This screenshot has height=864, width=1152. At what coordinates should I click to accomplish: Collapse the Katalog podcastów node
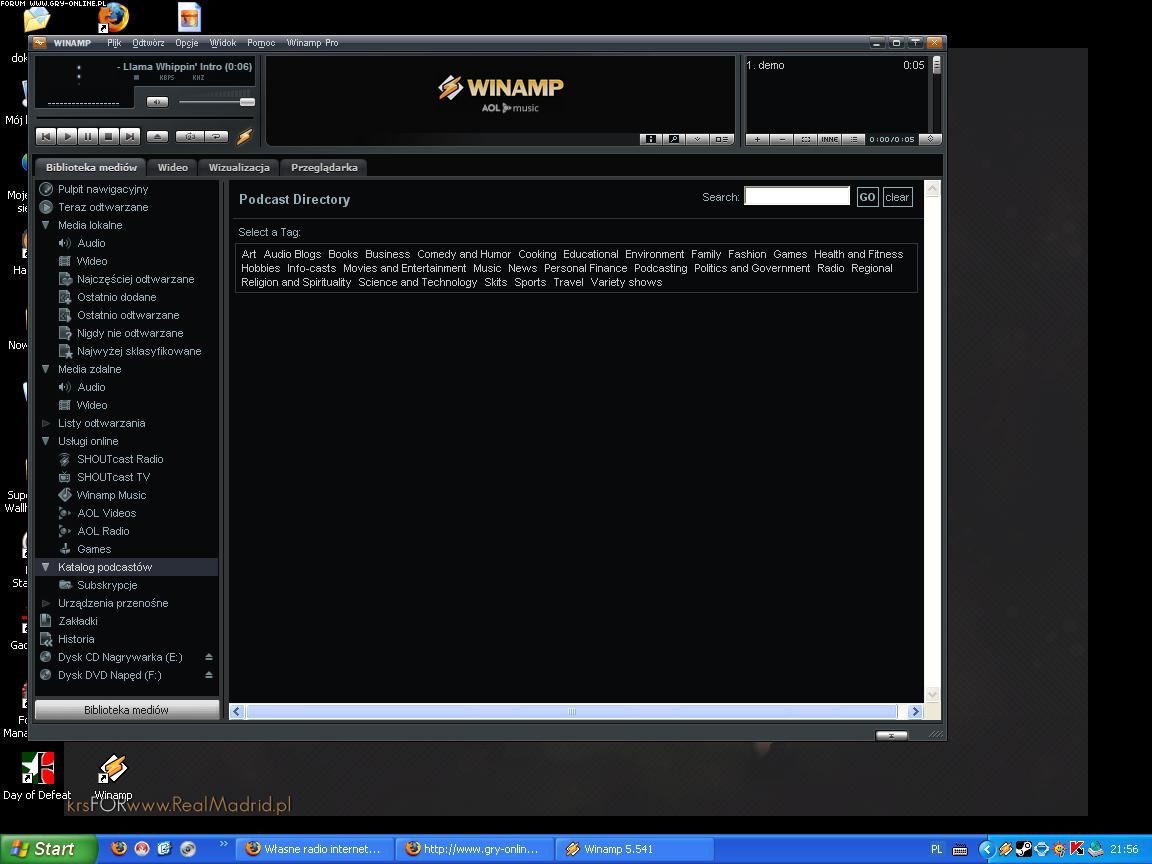point(46,567)
